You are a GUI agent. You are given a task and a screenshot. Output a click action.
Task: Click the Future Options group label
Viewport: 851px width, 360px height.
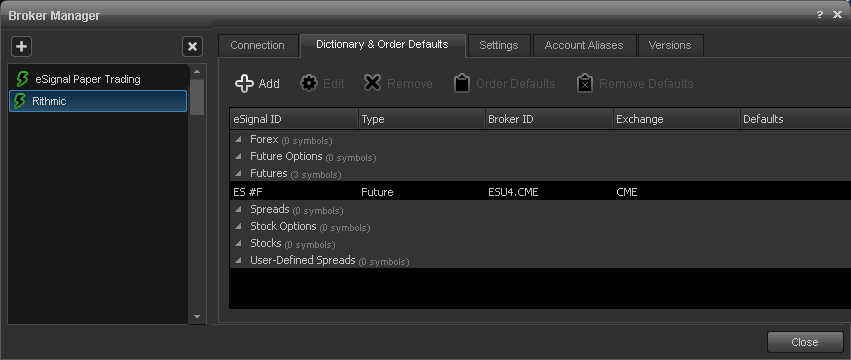point(286,156)
